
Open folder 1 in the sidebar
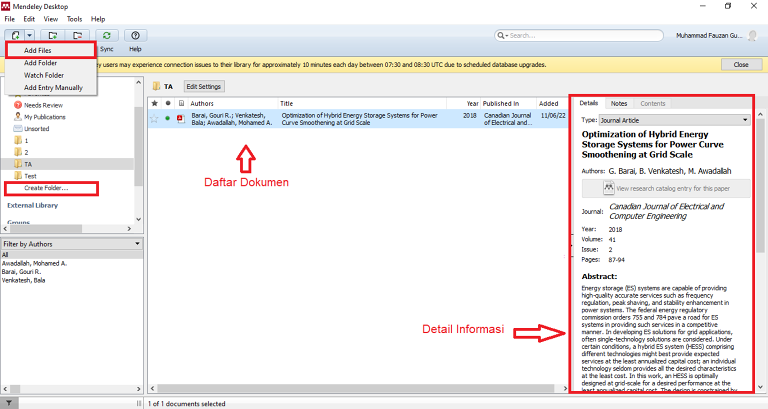26,141
